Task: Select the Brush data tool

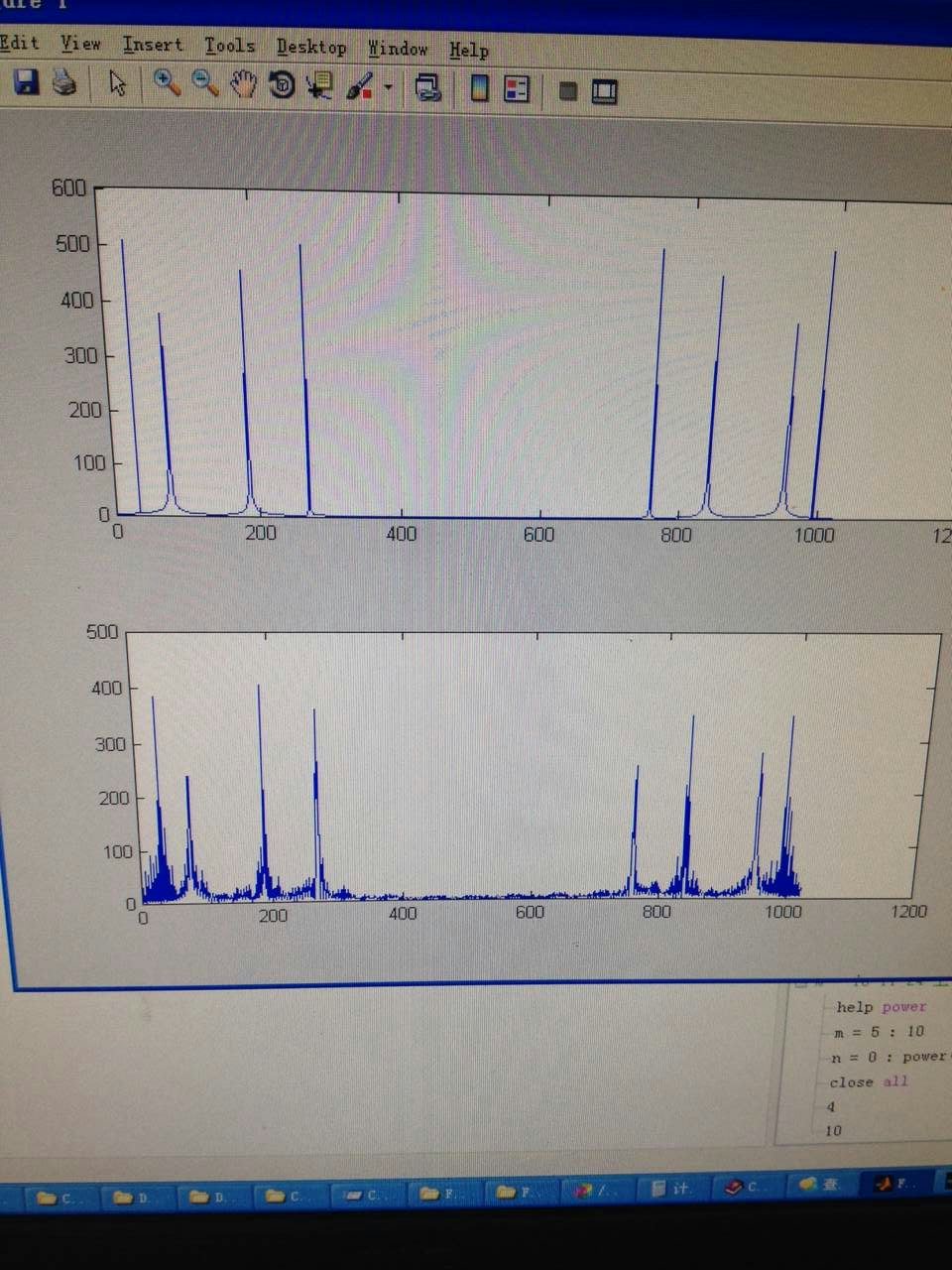Action: (359, 87)
